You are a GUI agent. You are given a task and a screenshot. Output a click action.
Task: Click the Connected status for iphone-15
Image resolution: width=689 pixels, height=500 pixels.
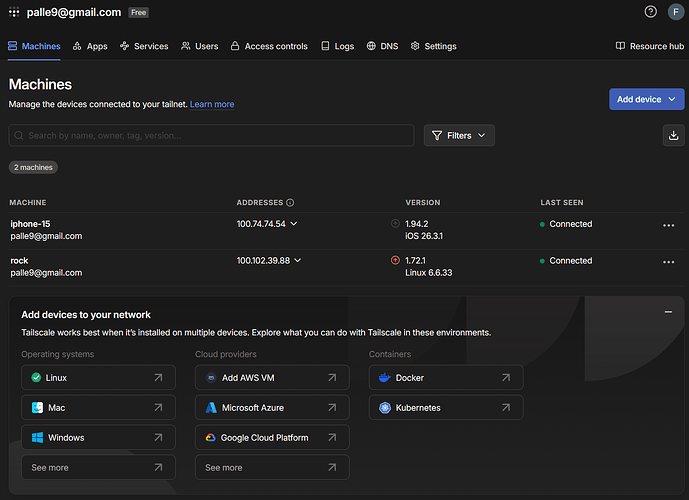[566, 224]
